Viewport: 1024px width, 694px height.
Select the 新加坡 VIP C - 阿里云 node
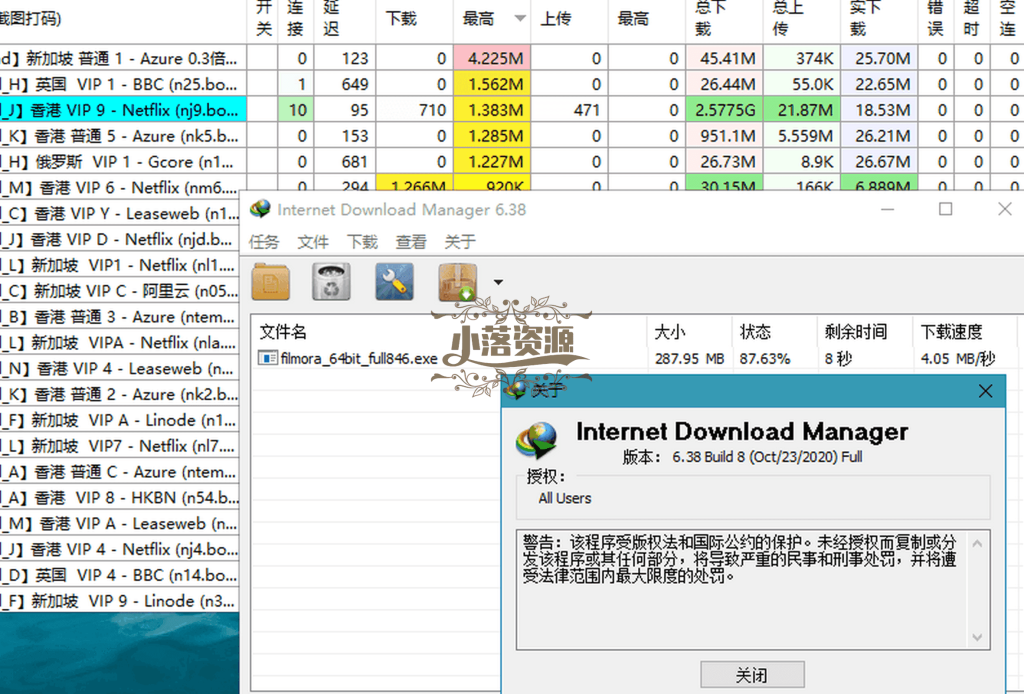click(x=120, y=291)
